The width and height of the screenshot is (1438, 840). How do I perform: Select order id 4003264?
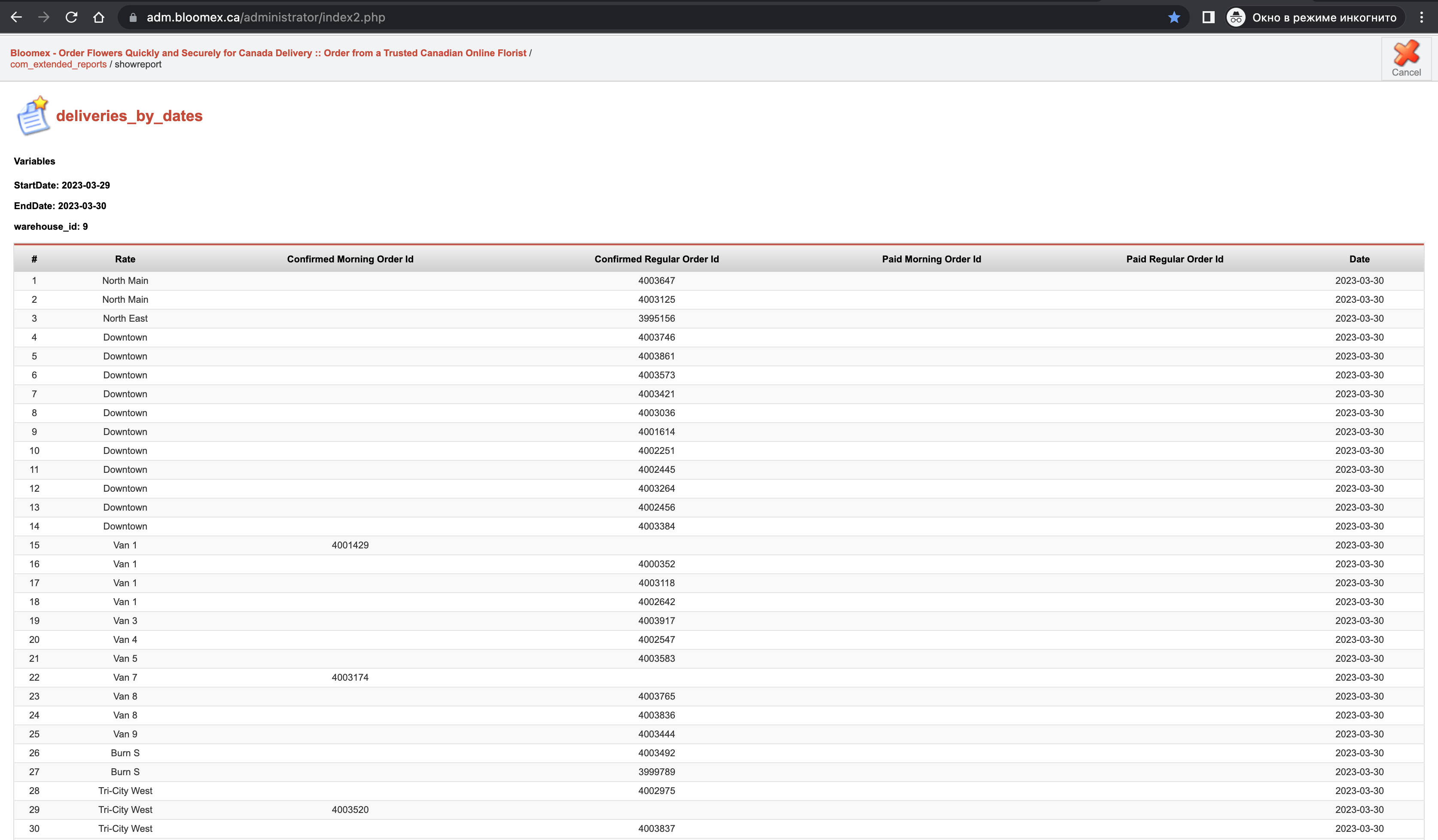[x=657, y=488]
